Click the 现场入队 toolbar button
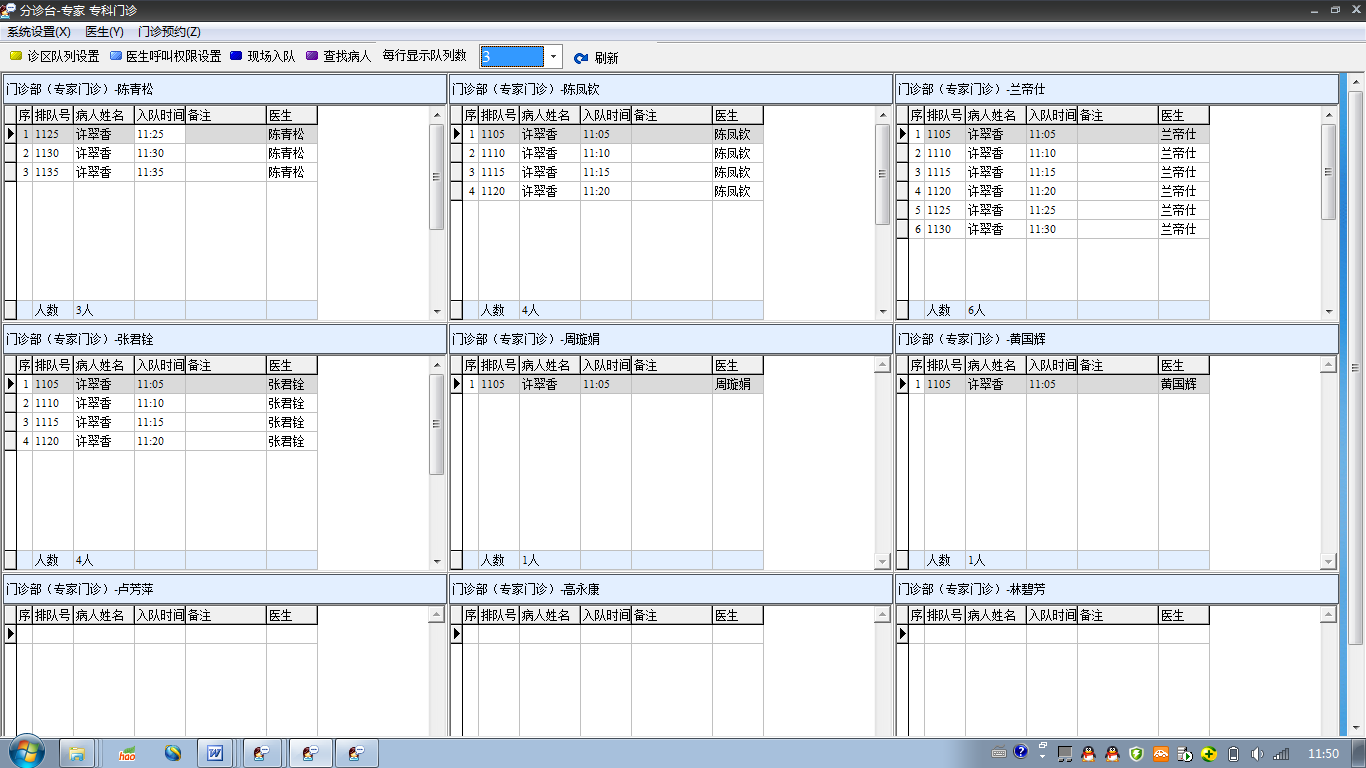The image size is (1366, 768). 263,56
